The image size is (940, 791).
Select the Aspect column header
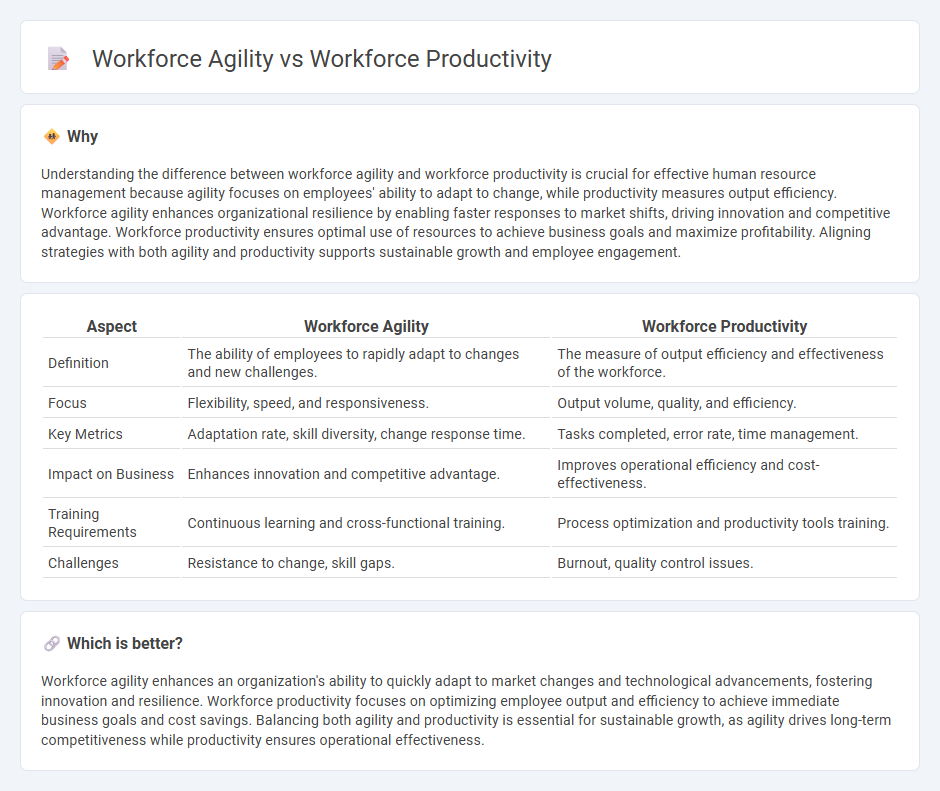(112, 326)
